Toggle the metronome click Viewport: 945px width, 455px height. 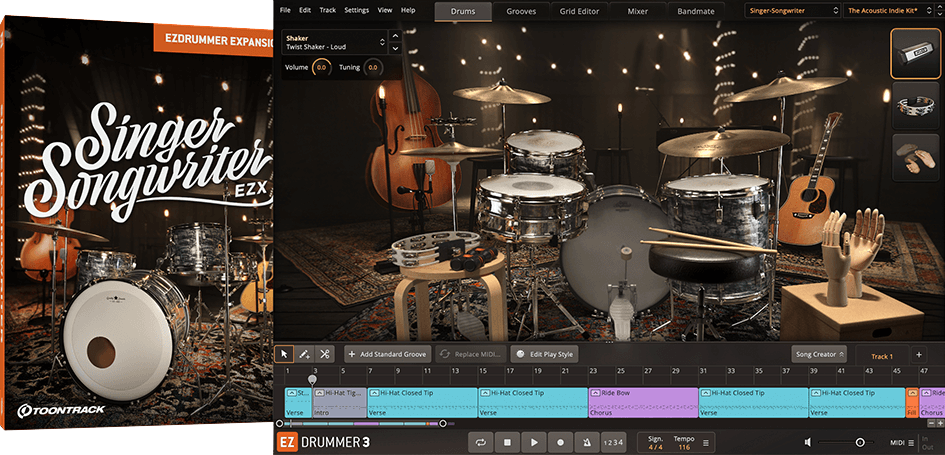point(586,442)
